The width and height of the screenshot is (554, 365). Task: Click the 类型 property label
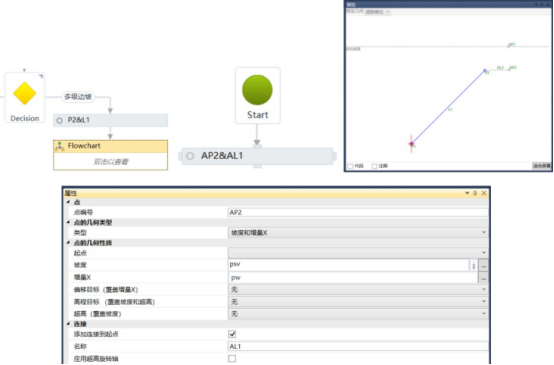coord(80,232)
